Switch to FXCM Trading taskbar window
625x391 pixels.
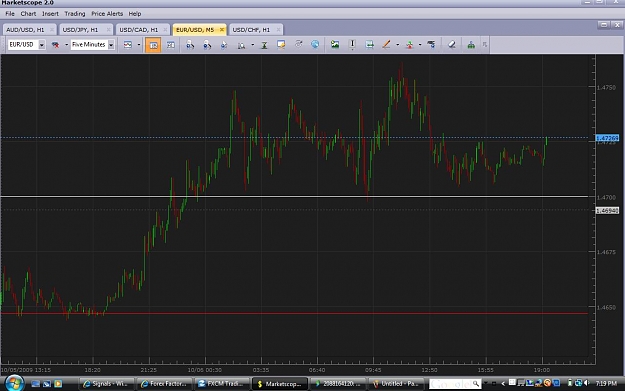(x=222, y=384)
